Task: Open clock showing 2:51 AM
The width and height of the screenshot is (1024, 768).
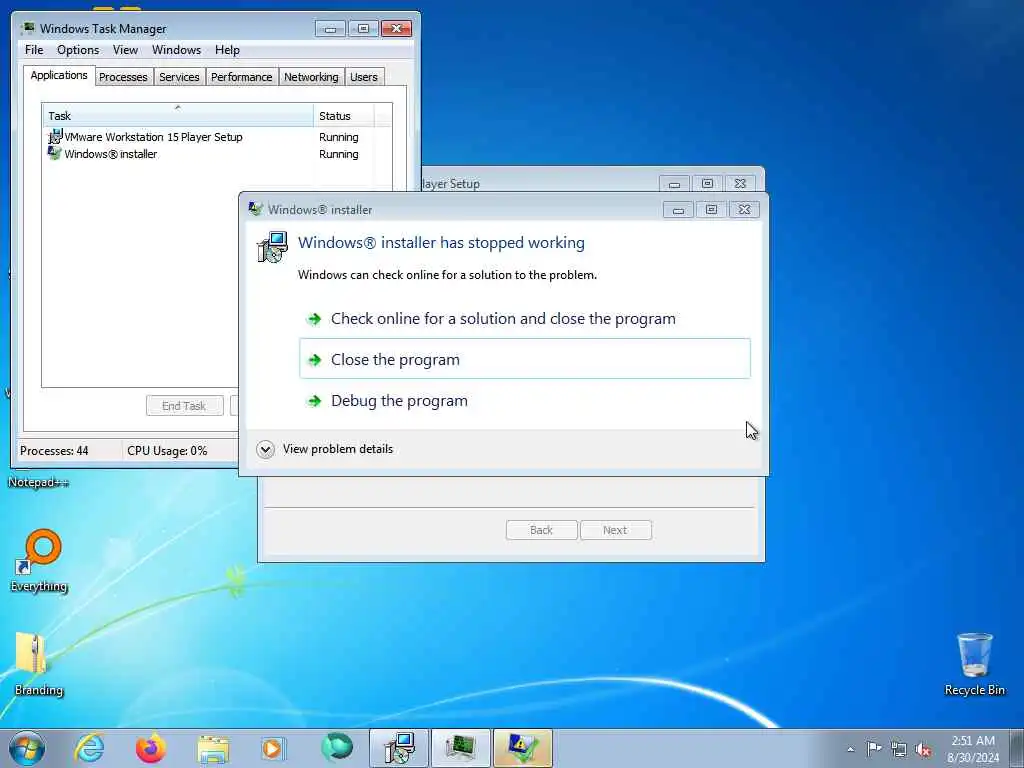Action: 973,748
